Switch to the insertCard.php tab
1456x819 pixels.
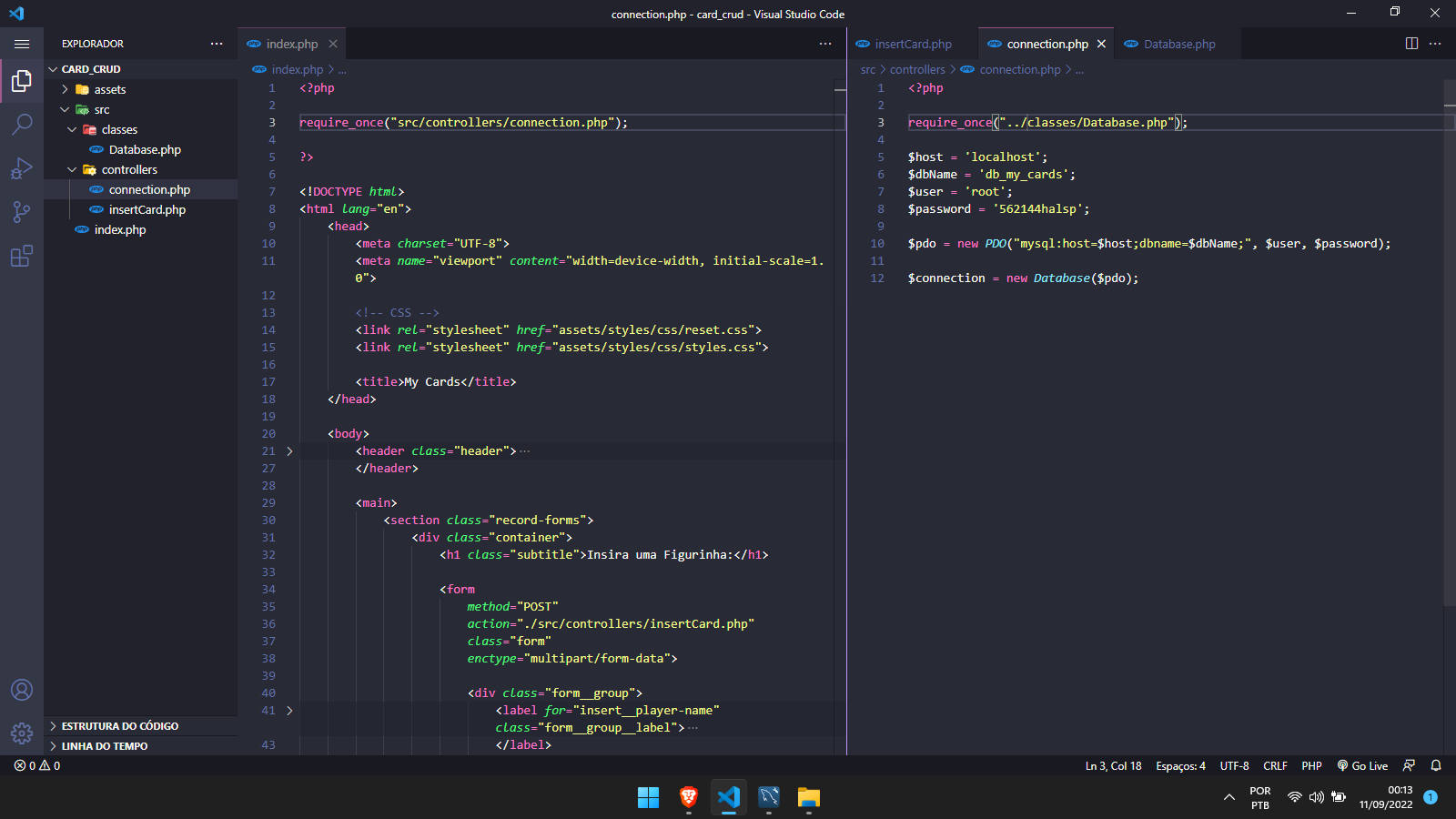tap(913, 44)
